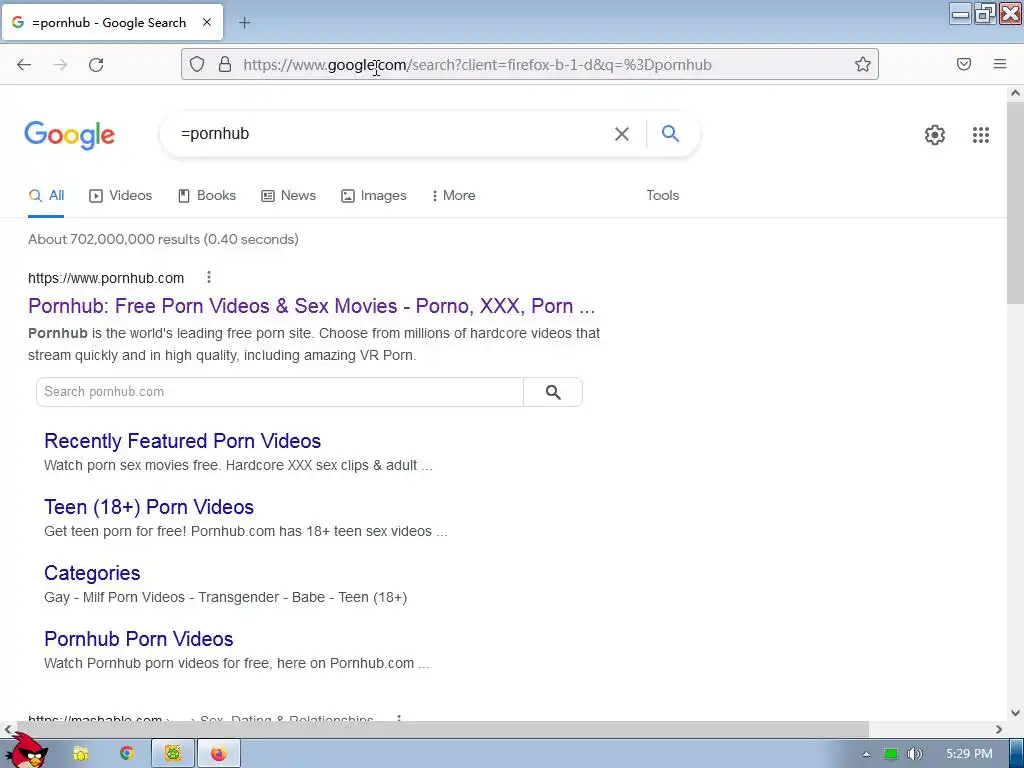Viewport: 1024px width, 768px height.
Task: Click the https://www.pornhub.com result URL
Action: click(106, 278)
